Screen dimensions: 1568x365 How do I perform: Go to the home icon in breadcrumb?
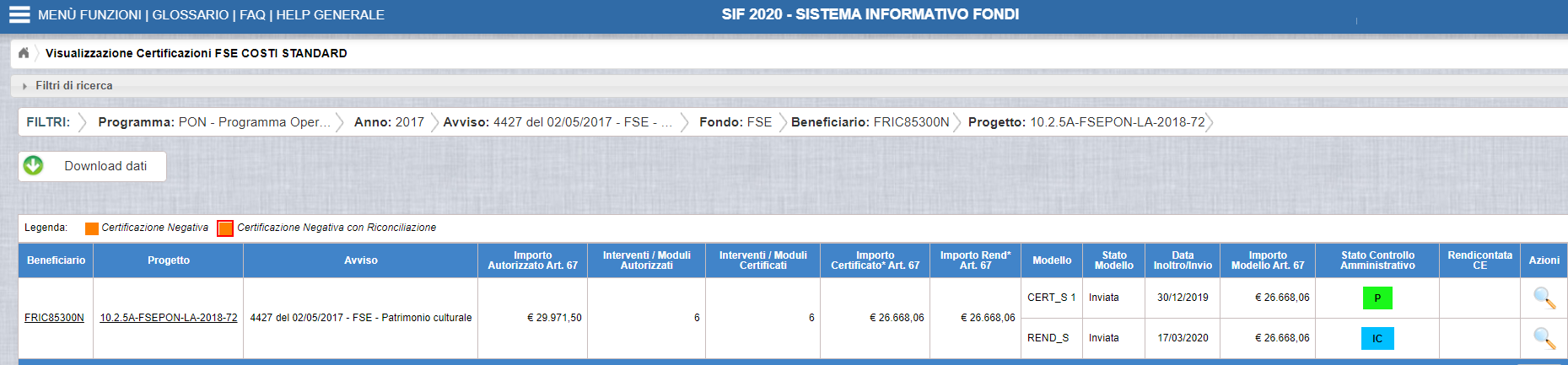[24, 52]
